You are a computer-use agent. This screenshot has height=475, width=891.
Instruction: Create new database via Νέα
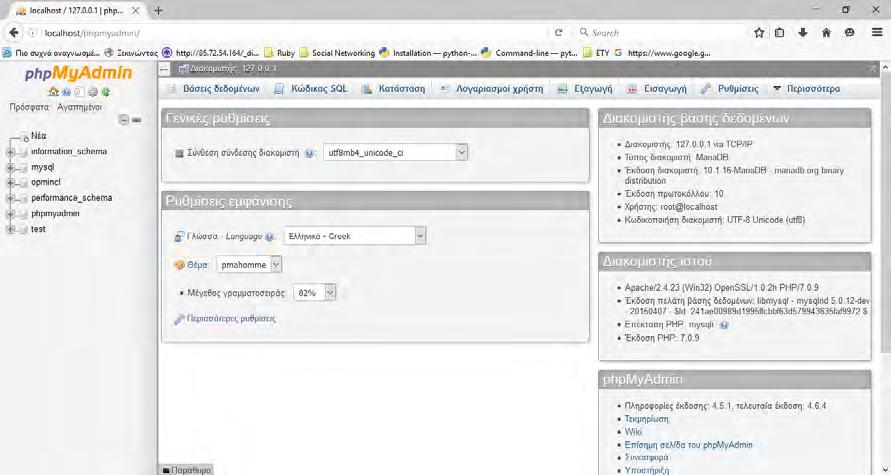tap(39, 136)
